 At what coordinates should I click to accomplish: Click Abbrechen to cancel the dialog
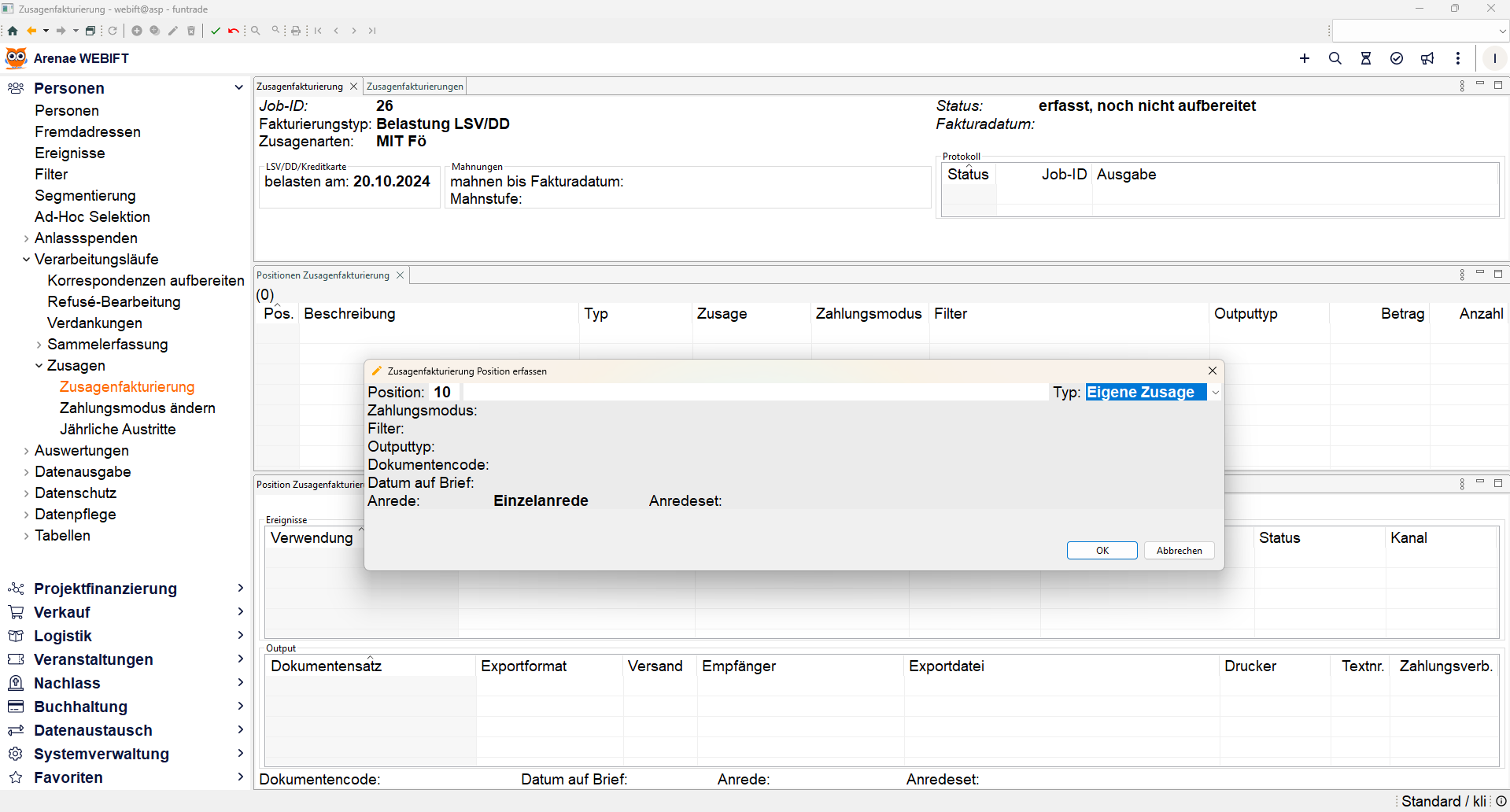(1179, 551)
